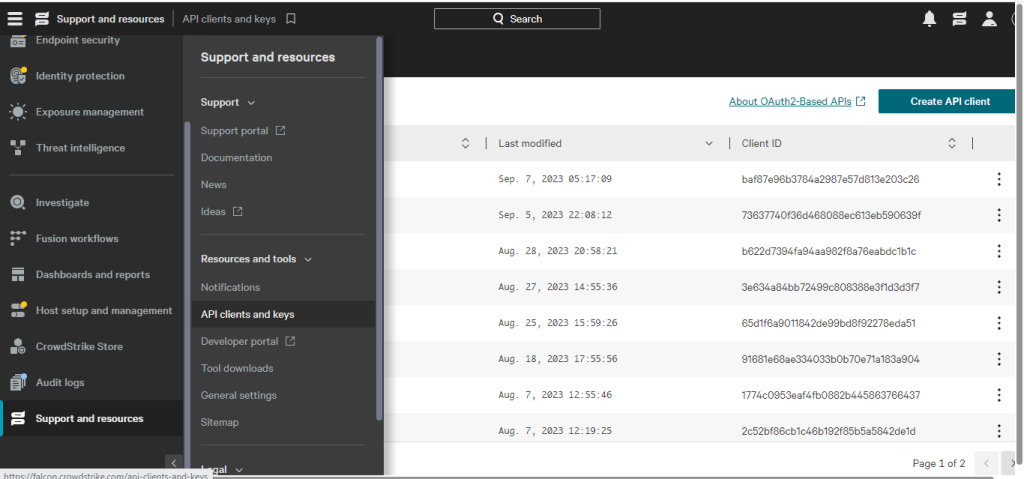
Task: Select the Aug. 28, 2023 20:58:21 timestamp
Action: [x=557, y=251]
